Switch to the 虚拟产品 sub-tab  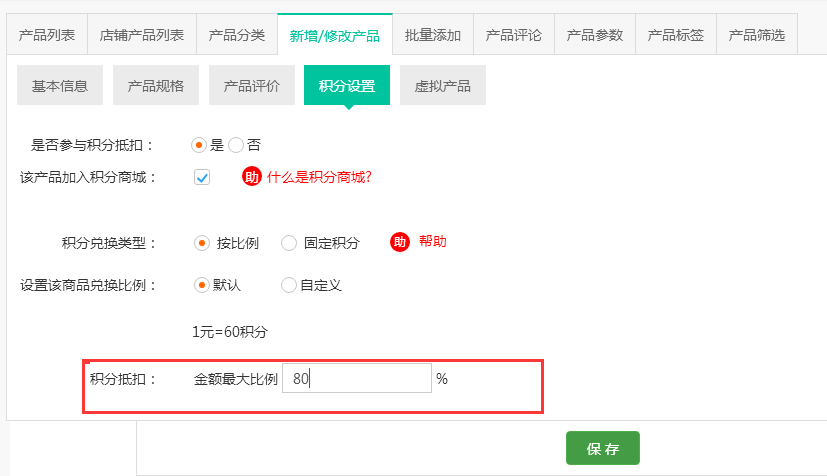click(442, 85)
